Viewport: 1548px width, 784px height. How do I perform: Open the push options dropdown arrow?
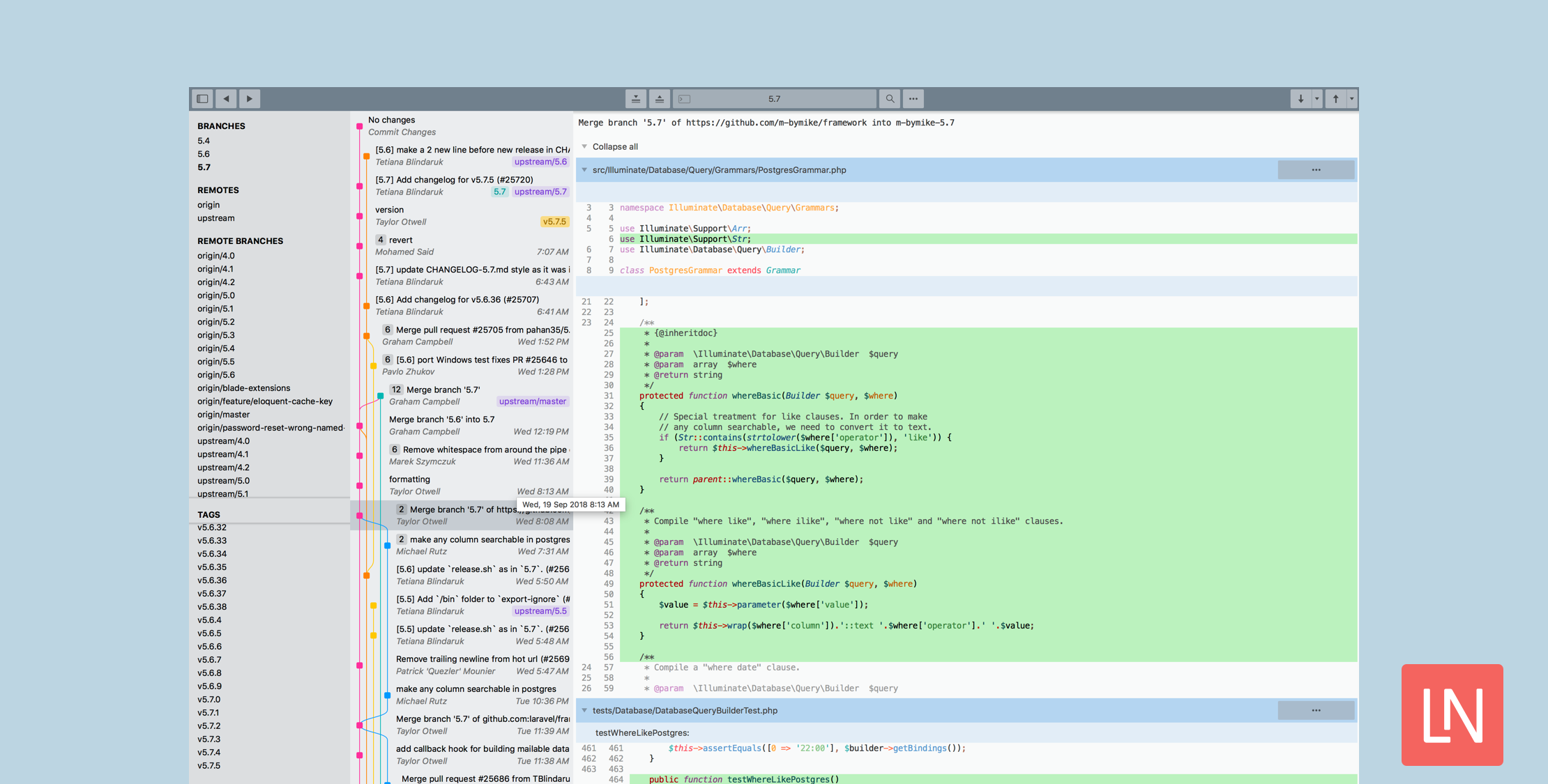(1351, 98)
